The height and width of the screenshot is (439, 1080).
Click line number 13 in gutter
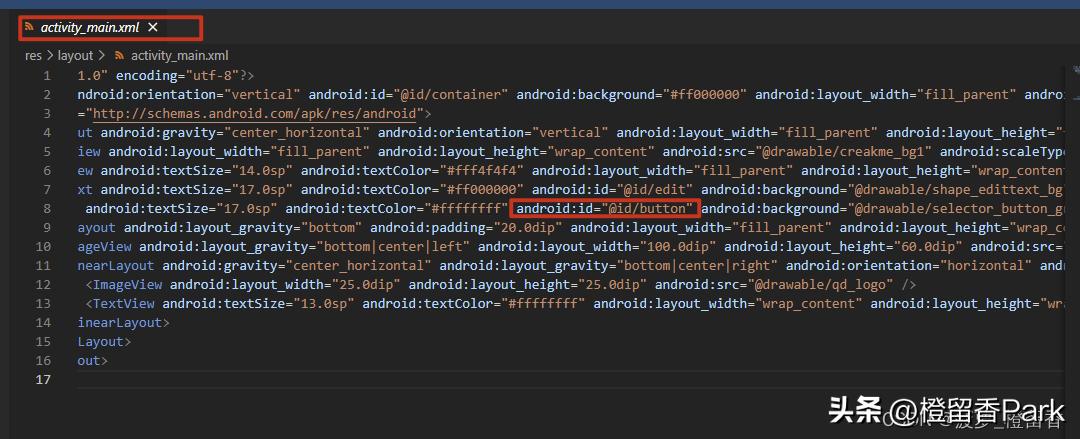[x=43, y=303]
